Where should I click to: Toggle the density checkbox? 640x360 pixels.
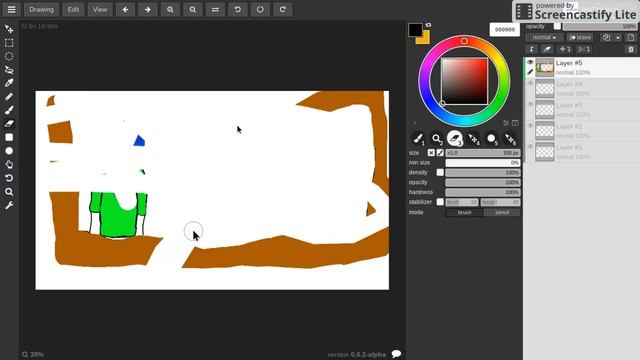pos(440,172)
